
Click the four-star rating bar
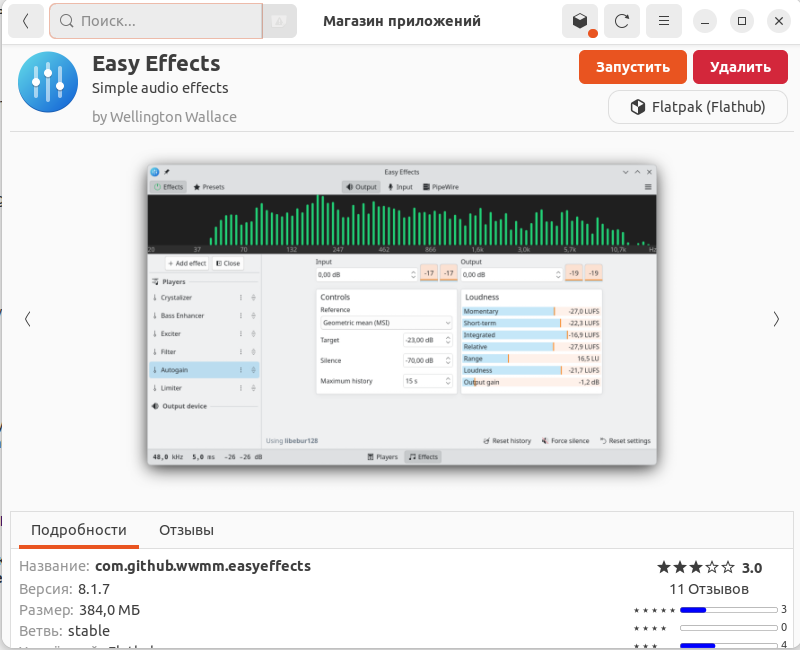click(729, 628)
